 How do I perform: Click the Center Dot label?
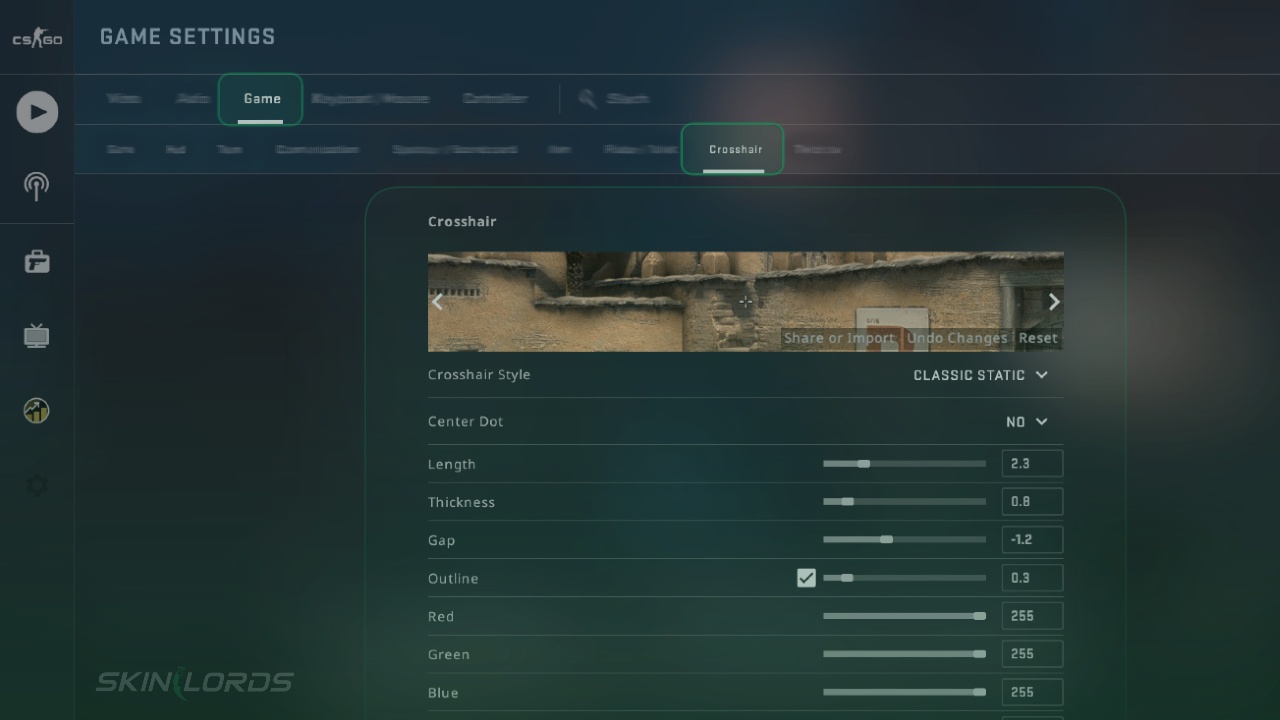click(465, 422)
